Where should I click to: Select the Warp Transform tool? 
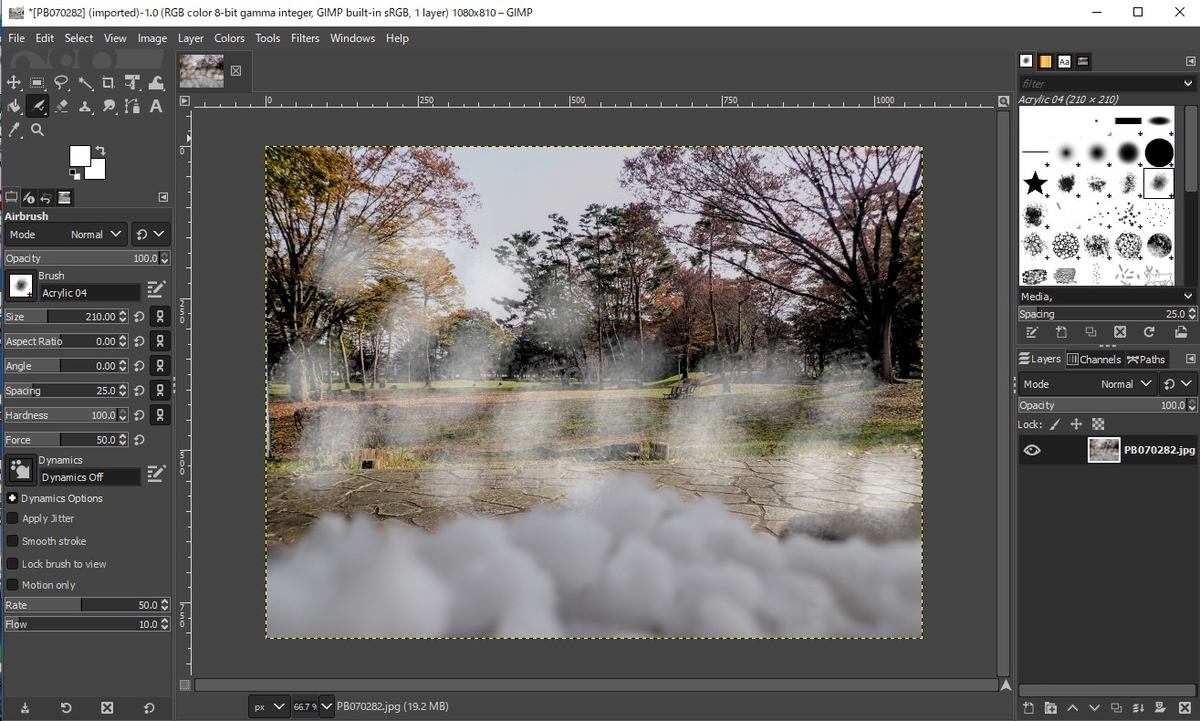pyautogui.click(x=156, y=83)
